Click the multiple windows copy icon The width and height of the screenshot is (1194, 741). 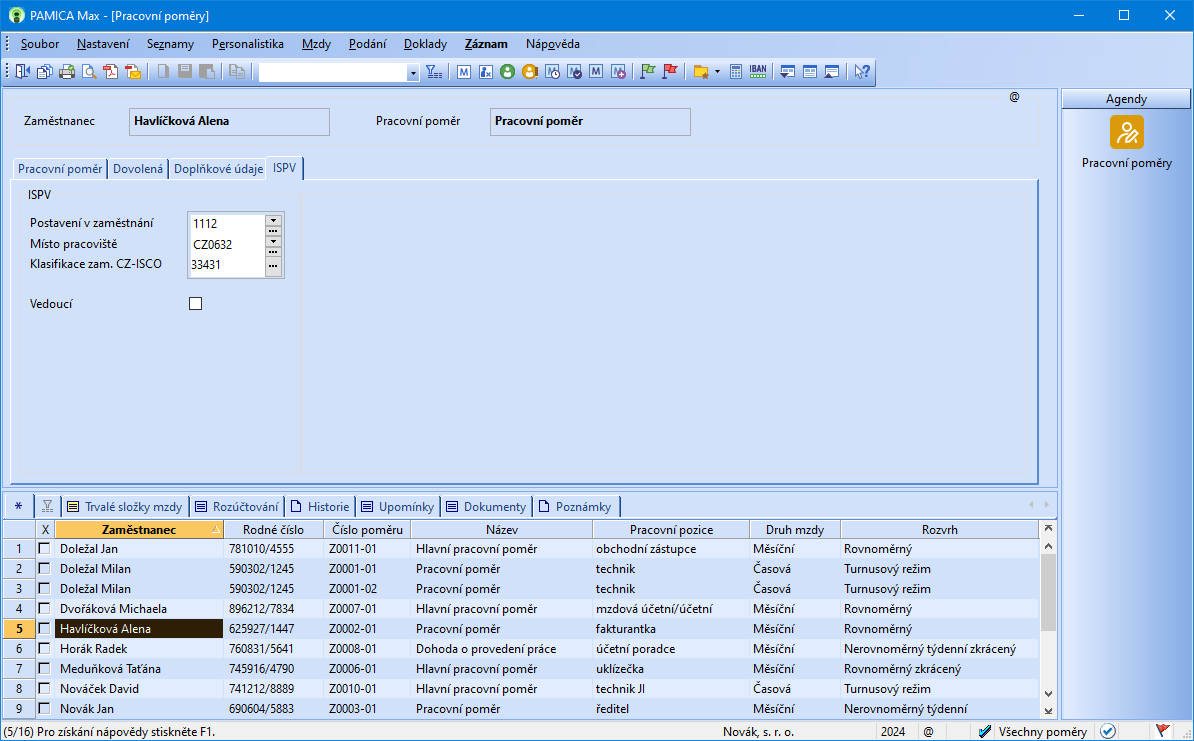point(44,72)
